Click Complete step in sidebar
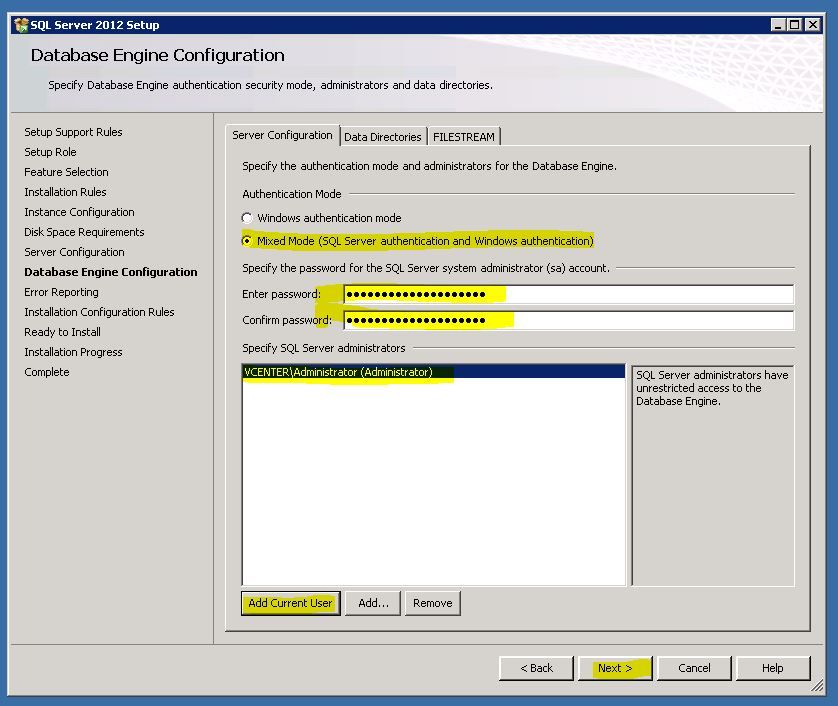 (x=46, y=372)
